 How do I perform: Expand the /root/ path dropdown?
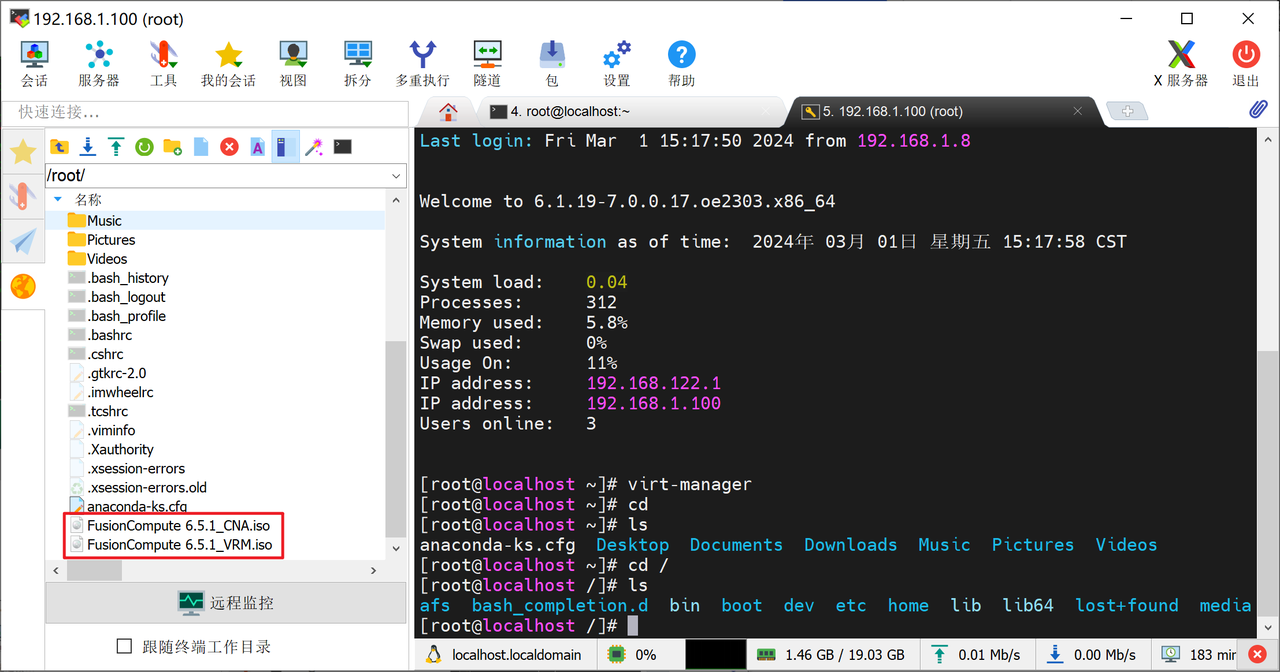(x=395, y=176)
